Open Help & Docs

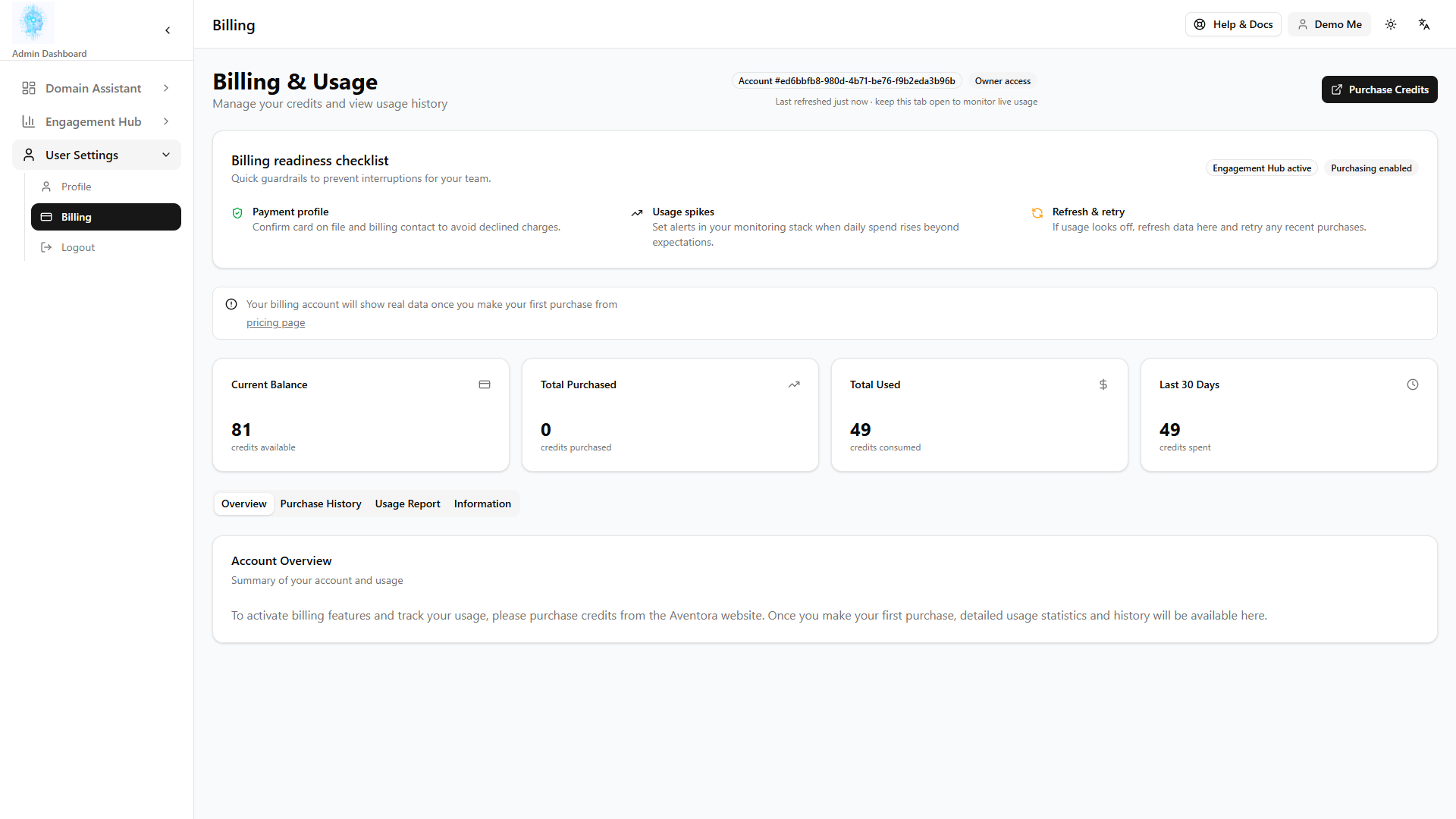click(x=1233, y=24)
